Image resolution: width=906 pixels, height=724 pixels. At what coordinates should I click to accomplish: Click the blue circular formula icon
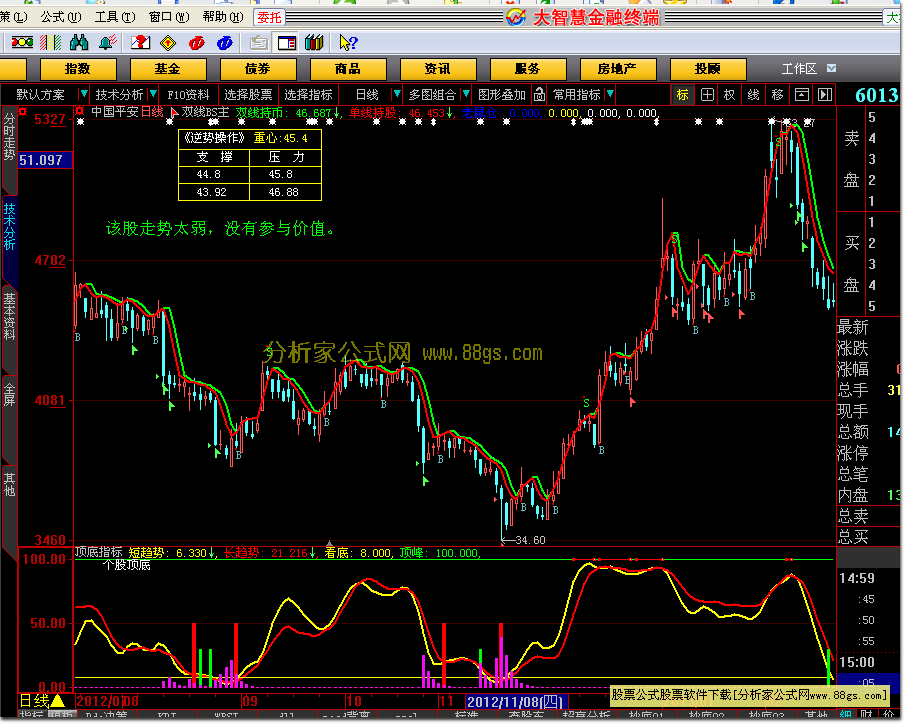click(225, 42)
